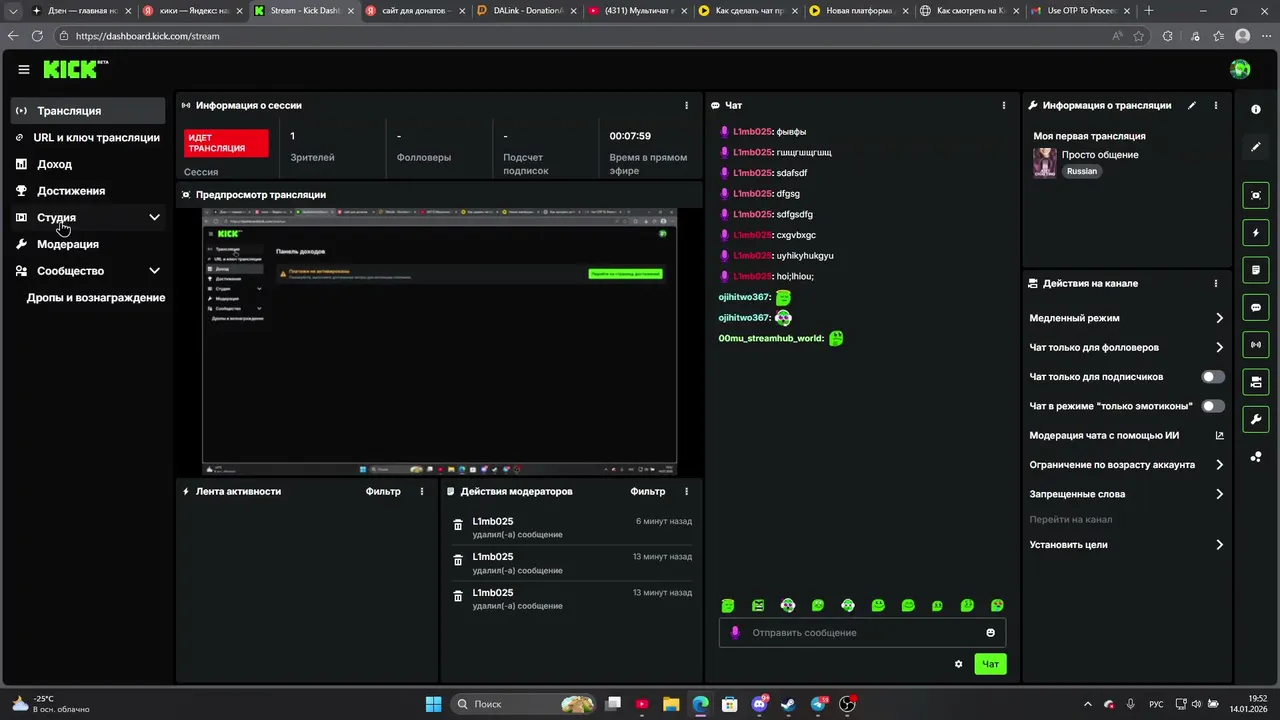This screenshot has height=720, width=1280.
Task: Toggle the chat bubble icon in the right strip
Action: click(1256, 307)
